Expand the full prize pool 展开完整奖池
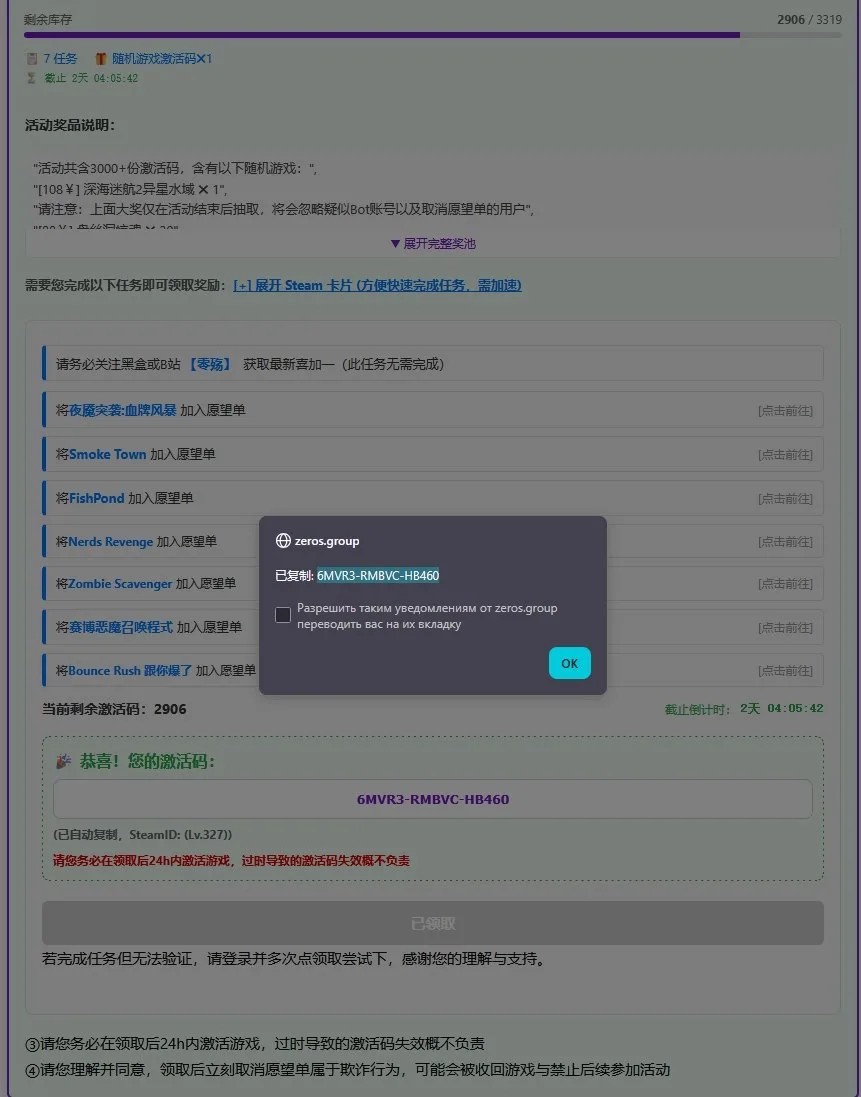 433,243
